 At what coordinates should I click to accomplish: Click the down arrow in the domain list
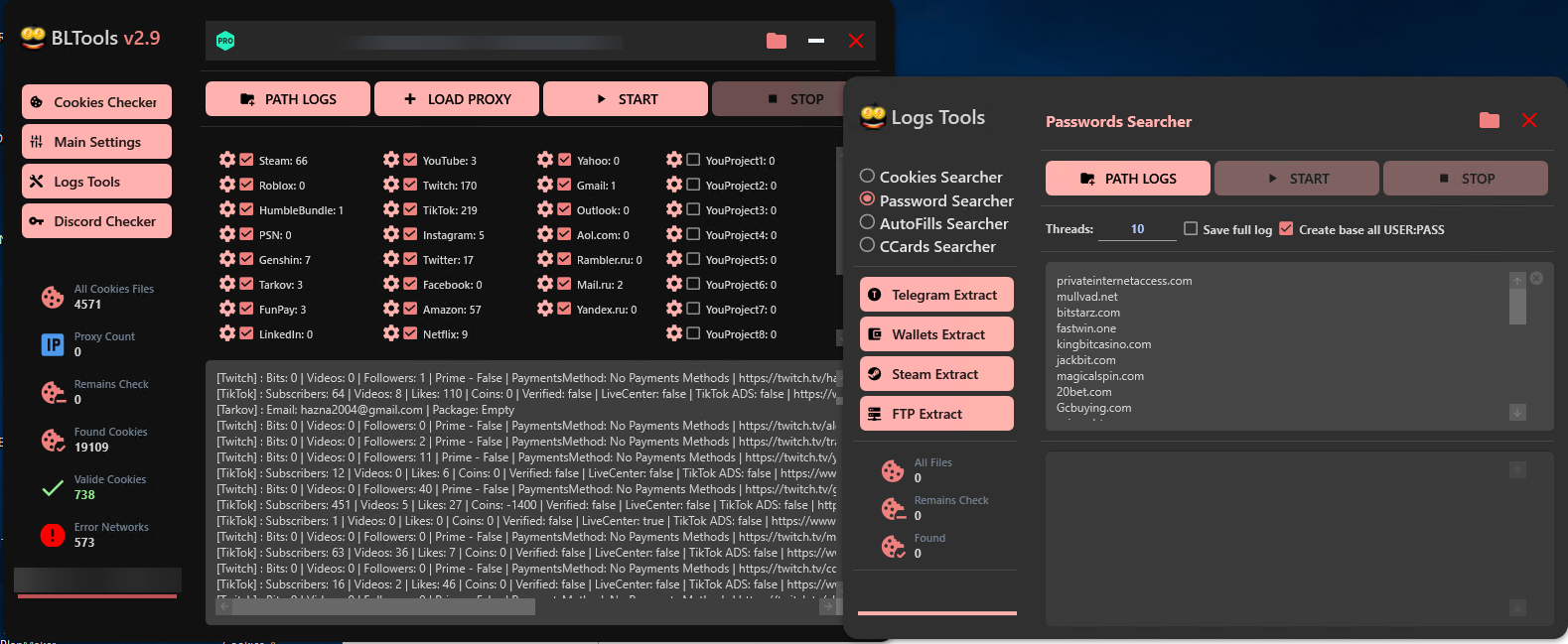[x=1517, y=412]
